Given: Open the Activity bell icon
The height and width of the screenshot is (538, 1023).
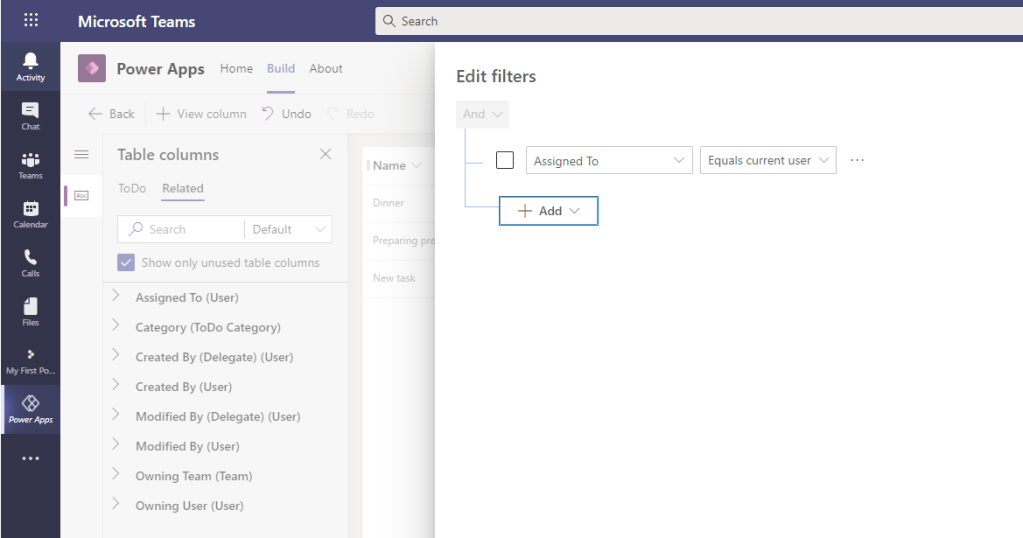Looking at the screenshot, I should [x=30, y=67].
